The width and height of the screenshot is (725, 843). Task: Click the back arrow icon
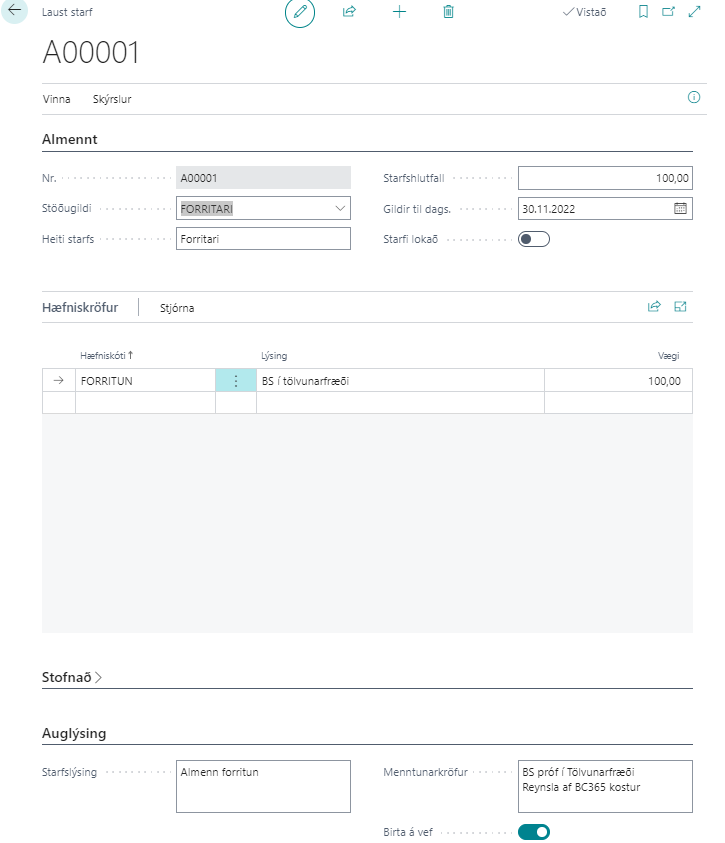point(15,12)
